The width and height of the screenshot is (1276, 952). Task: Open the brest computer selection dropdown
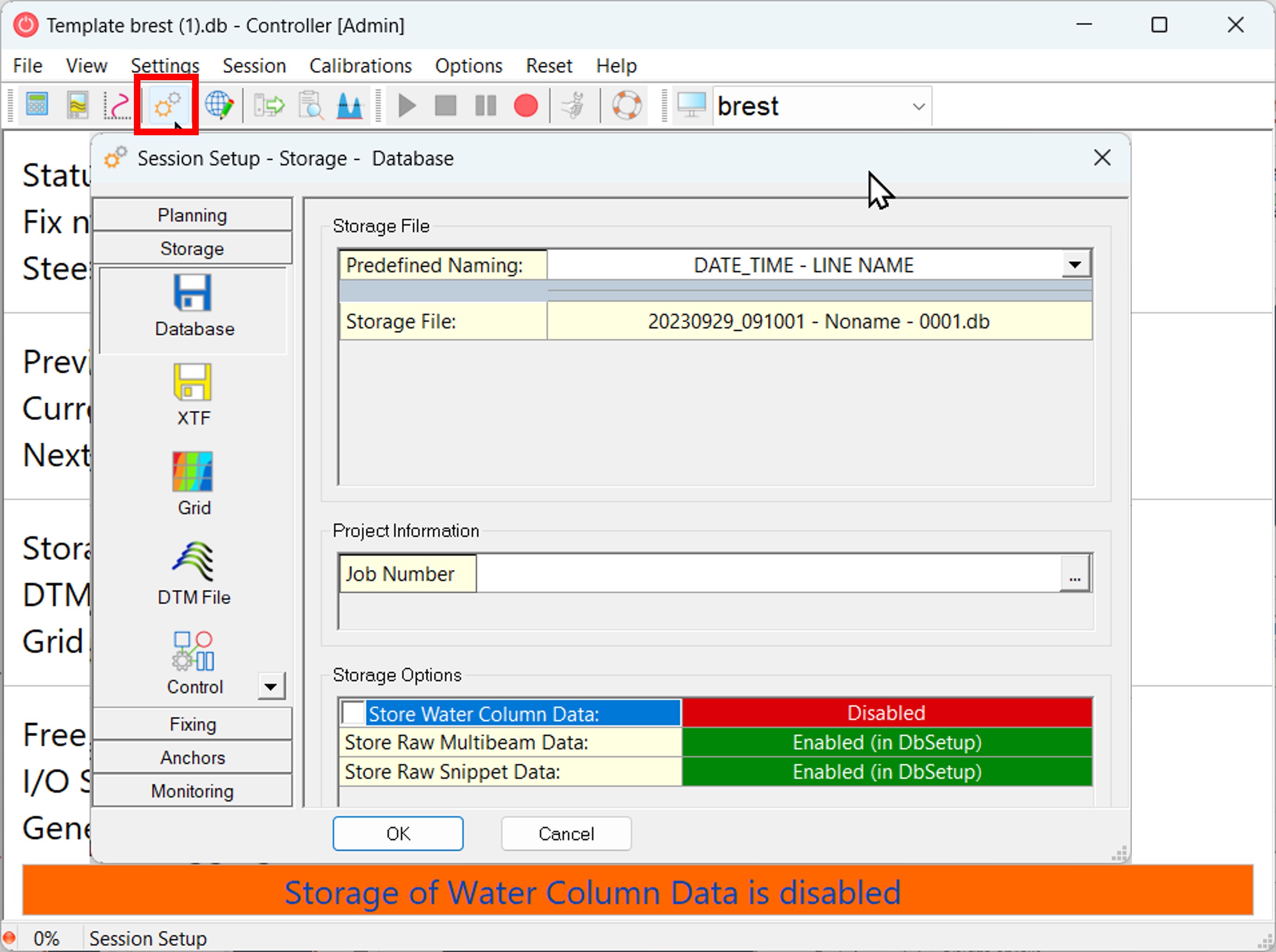(919, 107)
